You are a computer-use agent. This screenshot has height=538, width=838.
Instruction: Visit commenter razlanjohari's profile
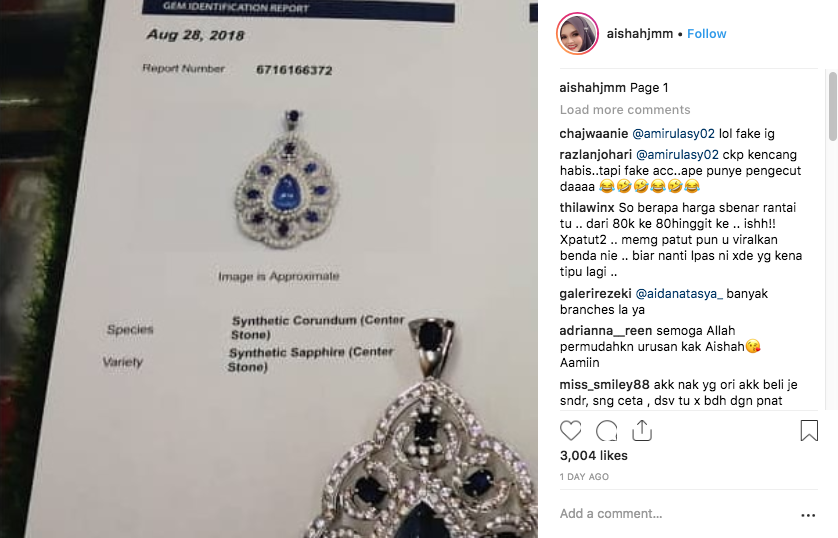click(595, 154)
